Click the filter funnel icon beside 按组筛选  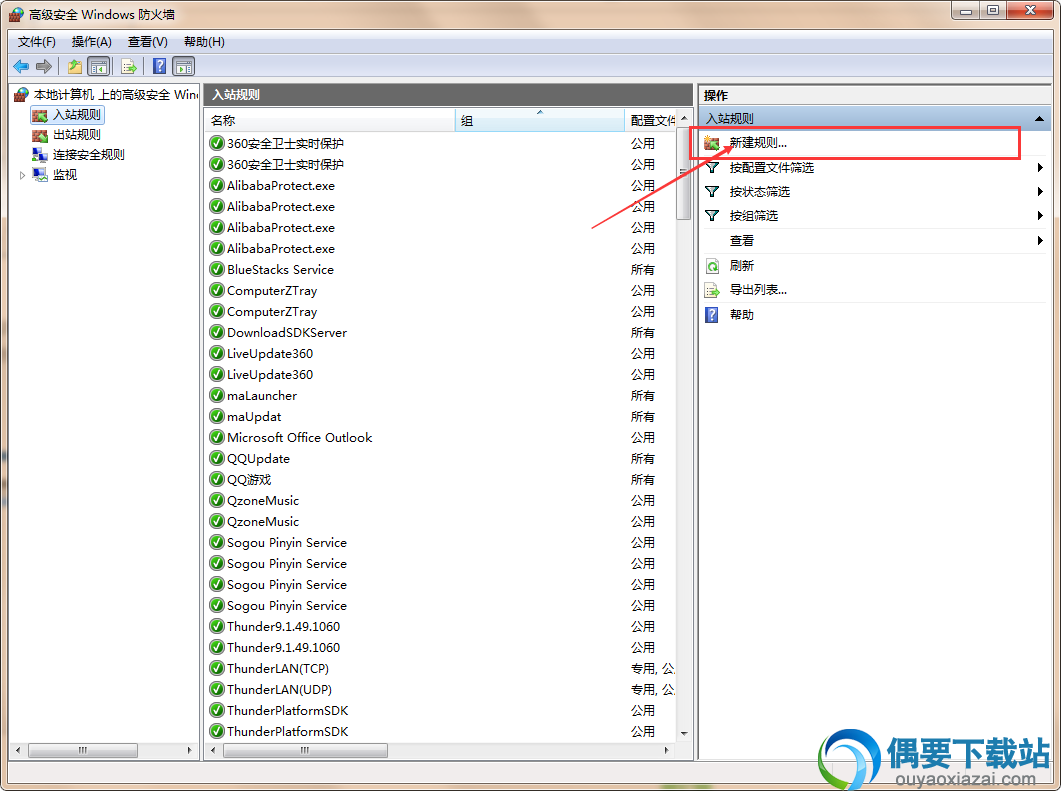point(712,216)
